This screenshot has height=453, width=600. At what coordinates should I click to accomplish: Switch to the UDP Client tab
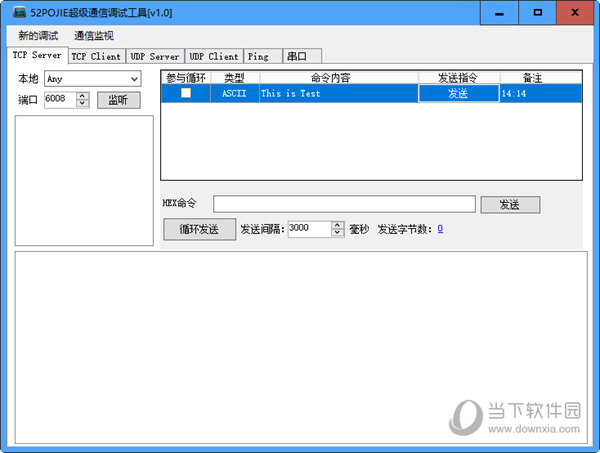[x=214, y=56]
